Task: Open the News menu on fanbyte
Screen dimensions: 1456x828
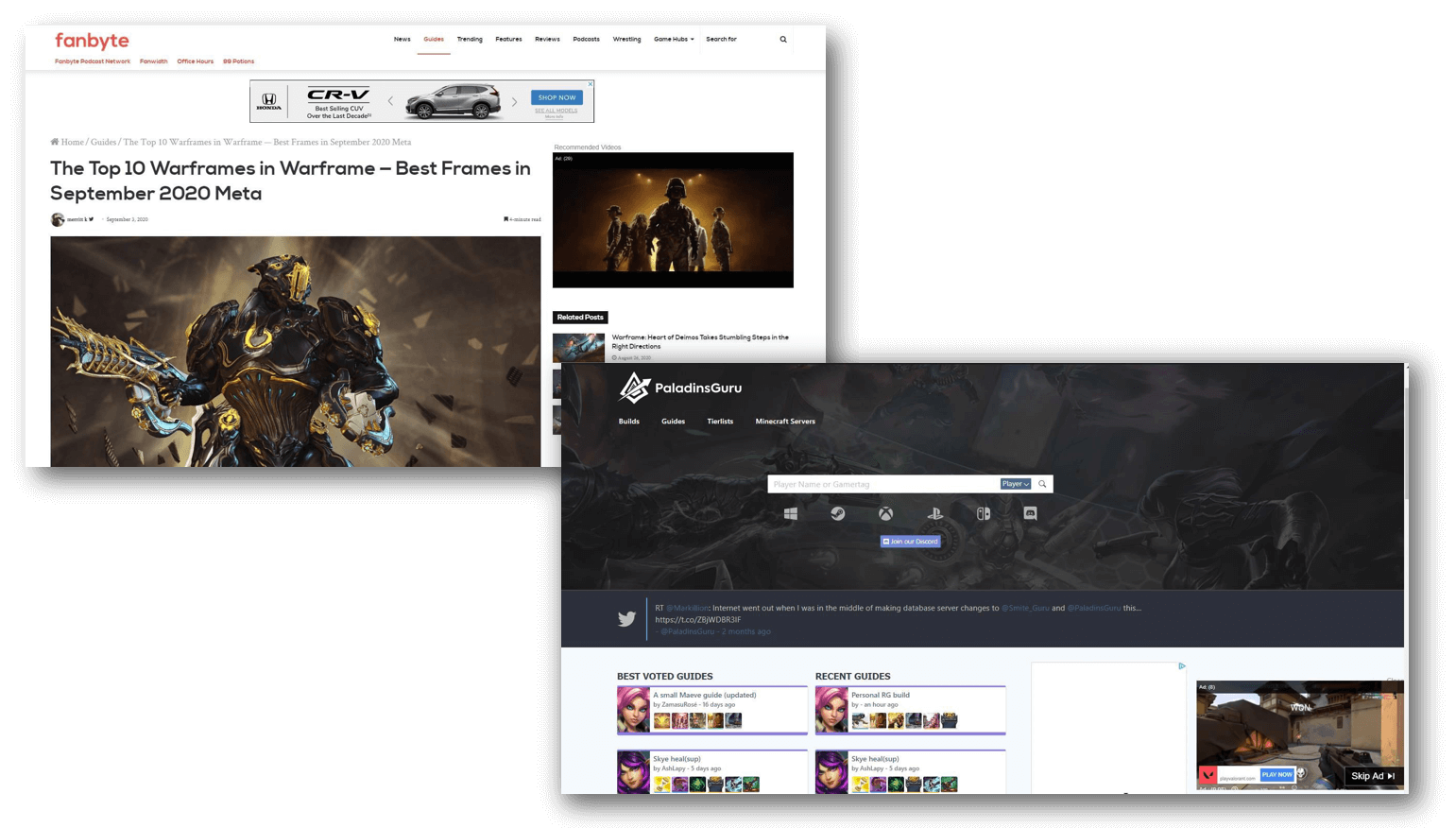Action: point(403,40)
